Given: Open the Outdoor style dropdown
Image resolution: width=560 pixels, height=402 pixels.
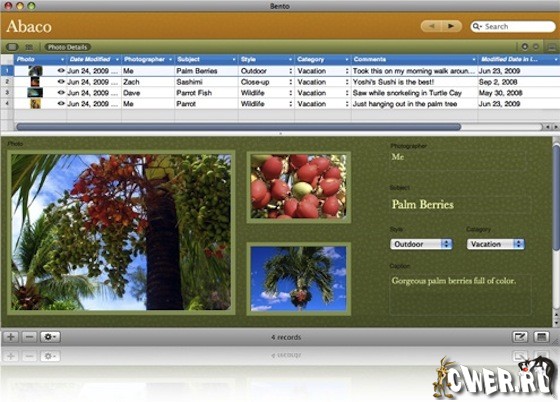Looking at the screenshot, I should click(421, 244).
